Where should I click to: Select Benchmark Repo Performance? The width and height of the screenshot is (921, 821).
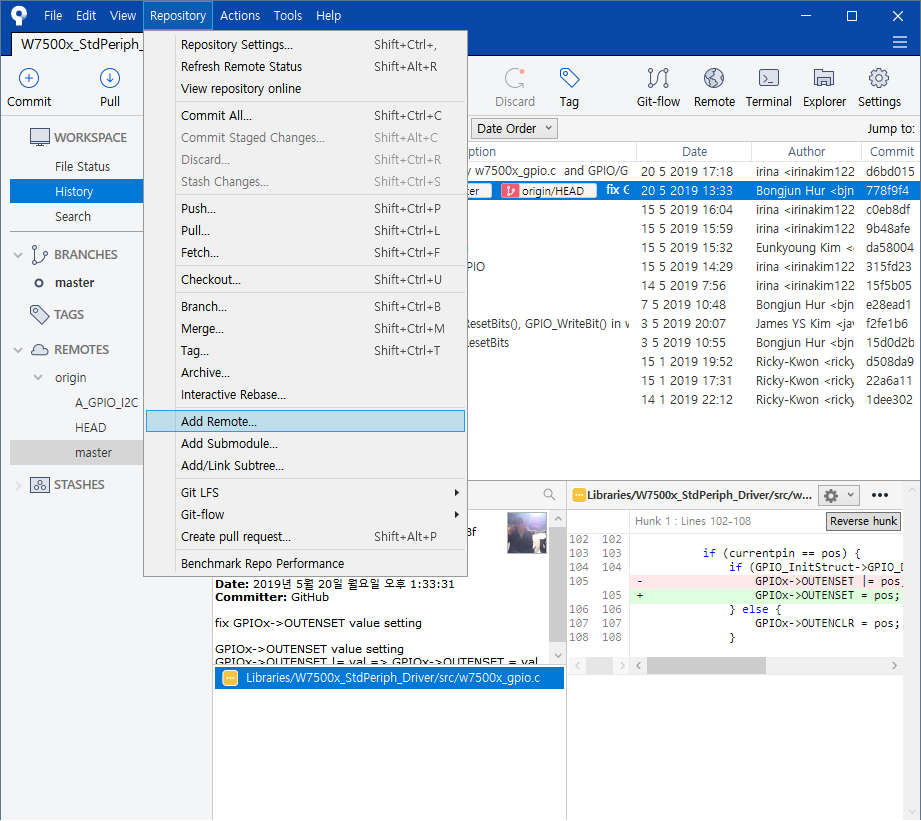pyautogui.click(x=305, y=564)
